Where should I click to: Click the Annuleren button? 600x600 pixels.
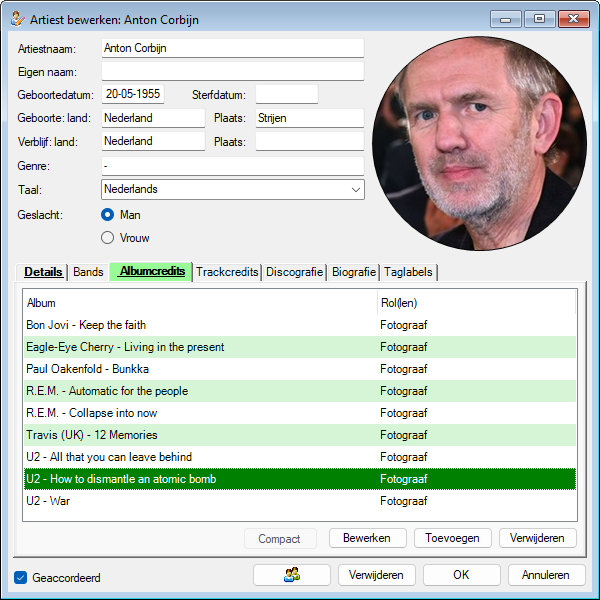tap(546, 575)
